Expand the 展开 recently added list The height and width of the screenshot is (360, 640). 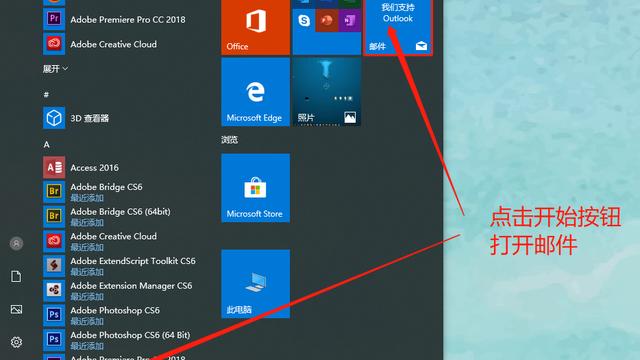coord(55,69)
